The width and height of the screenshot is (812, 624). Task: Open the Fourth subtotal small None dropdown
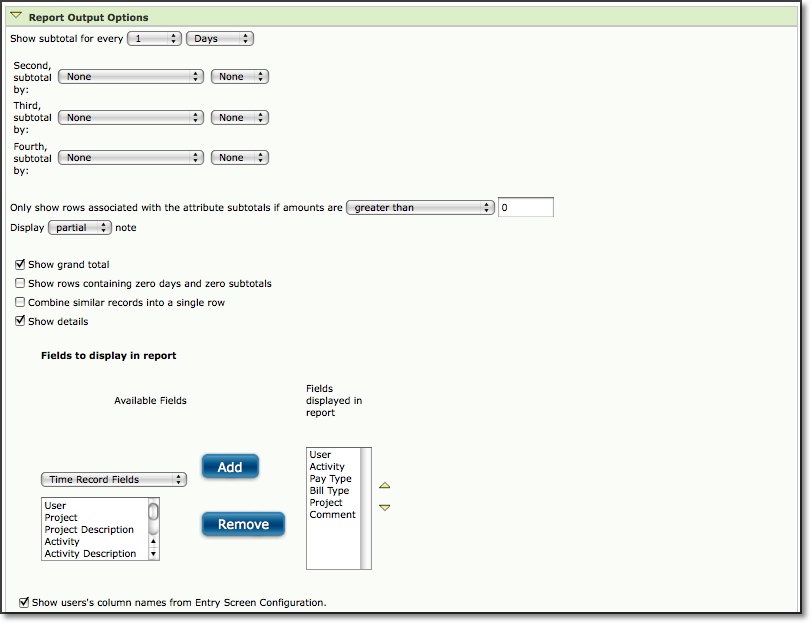(x=239, y=157)
